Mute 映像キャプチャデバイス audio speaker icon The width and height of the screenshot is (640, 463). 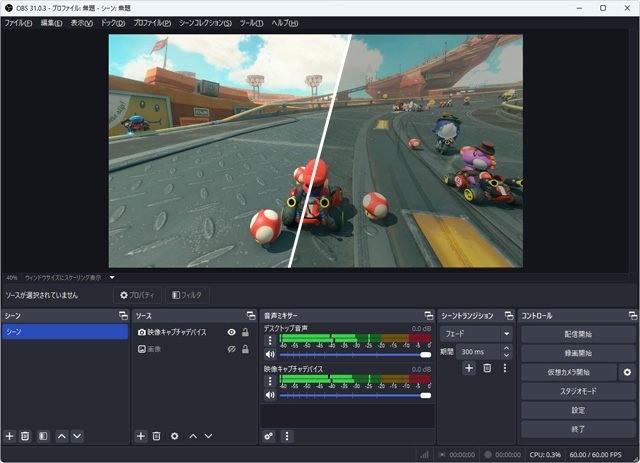270,395
